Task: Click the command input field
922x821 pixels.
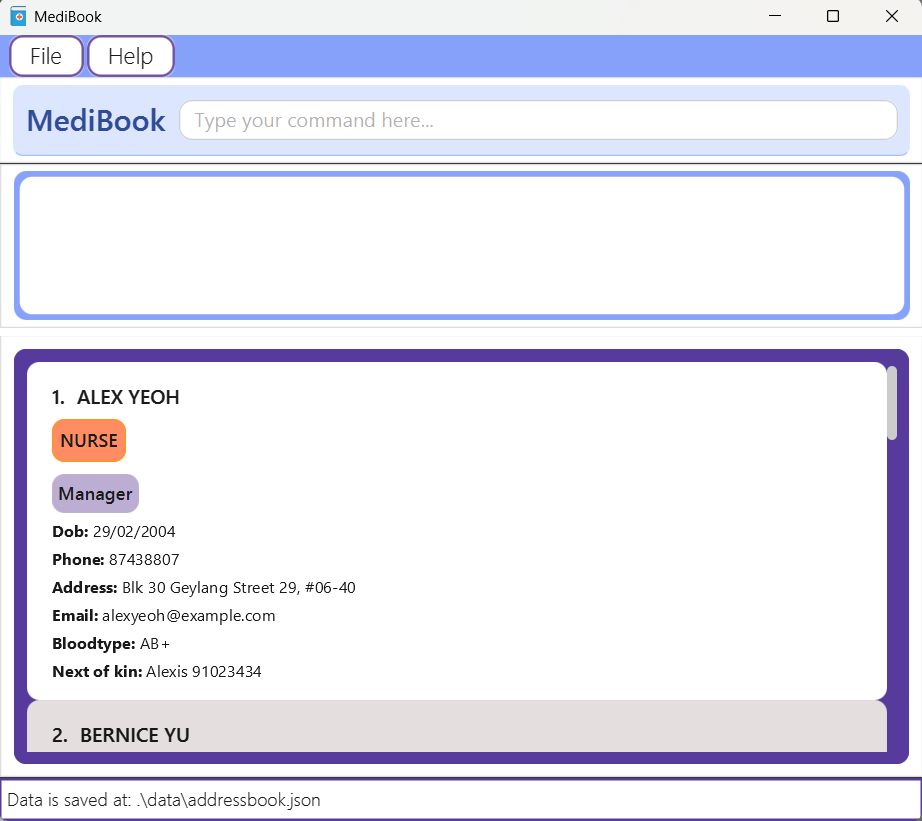Action: pyautogui.click(x=538, y=120)
